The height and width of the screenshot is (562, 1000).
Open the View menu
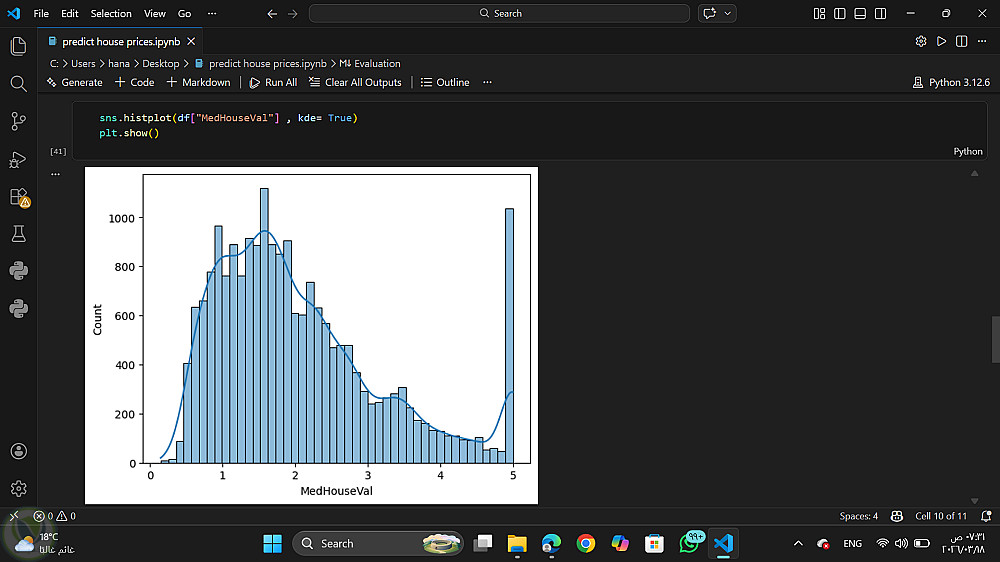coord(154,13)
